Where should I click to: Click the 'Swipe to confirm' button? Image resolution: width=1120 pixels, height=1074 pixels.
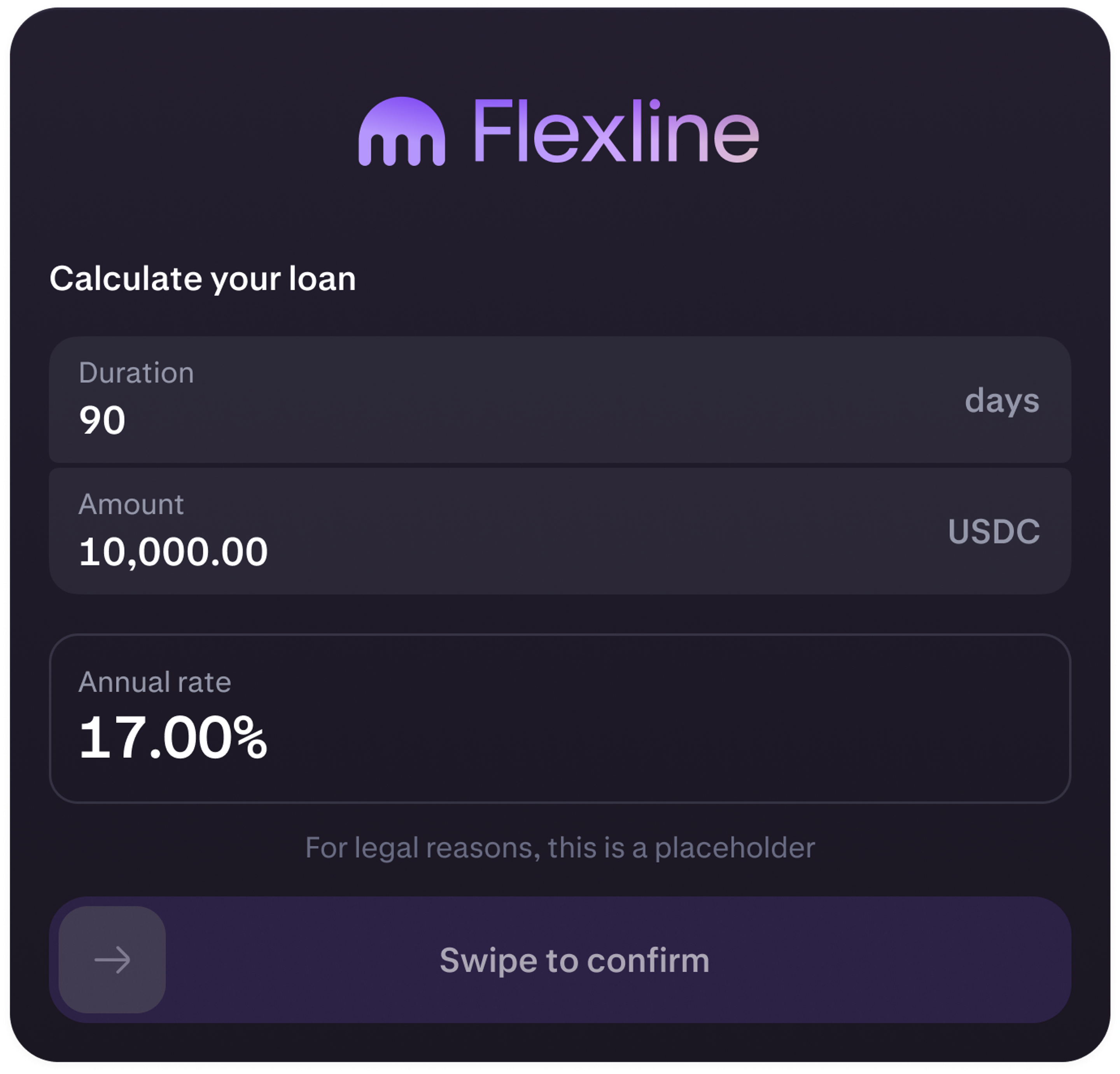point(574,960)
